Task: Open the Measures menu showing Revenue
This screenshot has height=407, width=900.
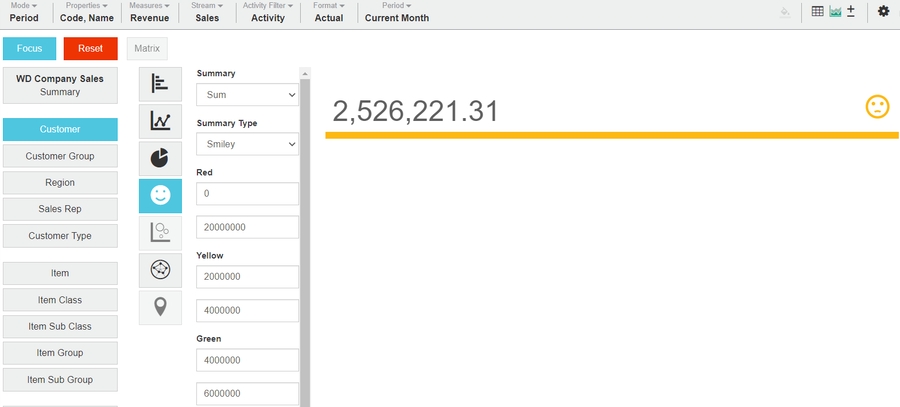Action: pyautogui.click(x=149, y=13)
